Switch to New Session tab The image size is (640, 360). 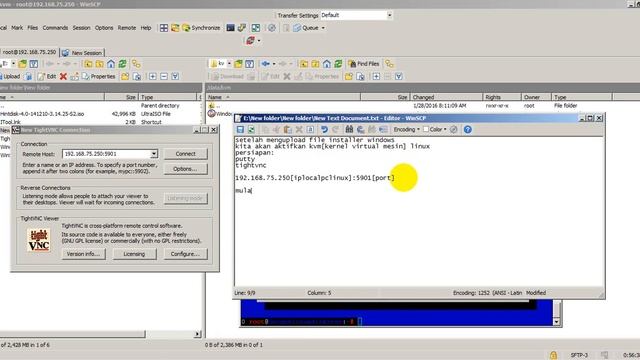point(82,53)
